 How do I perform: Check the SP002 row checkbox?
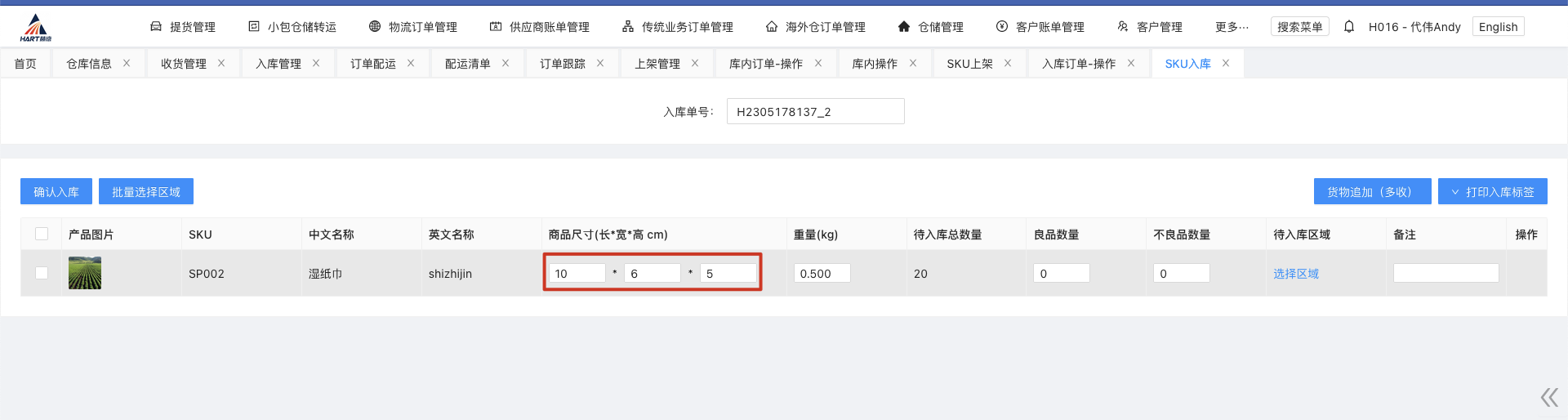pyautogui.click(x=42, y=273)
